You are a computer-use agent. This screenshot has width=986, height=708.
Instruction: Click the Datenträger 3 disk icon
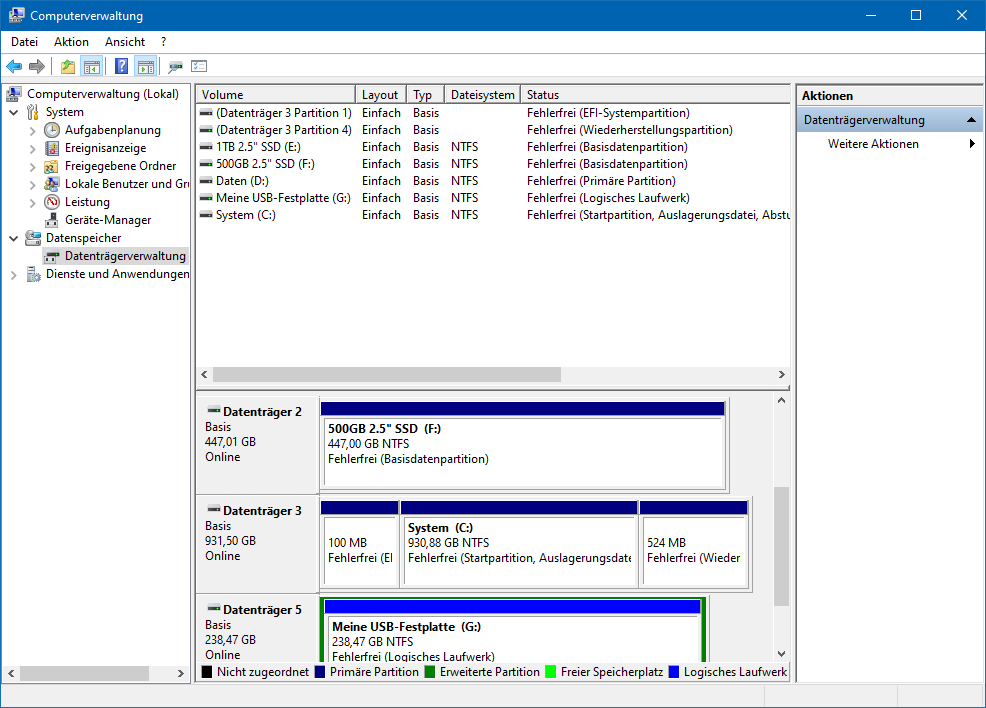pyautogui.click(x=214, y=509)
